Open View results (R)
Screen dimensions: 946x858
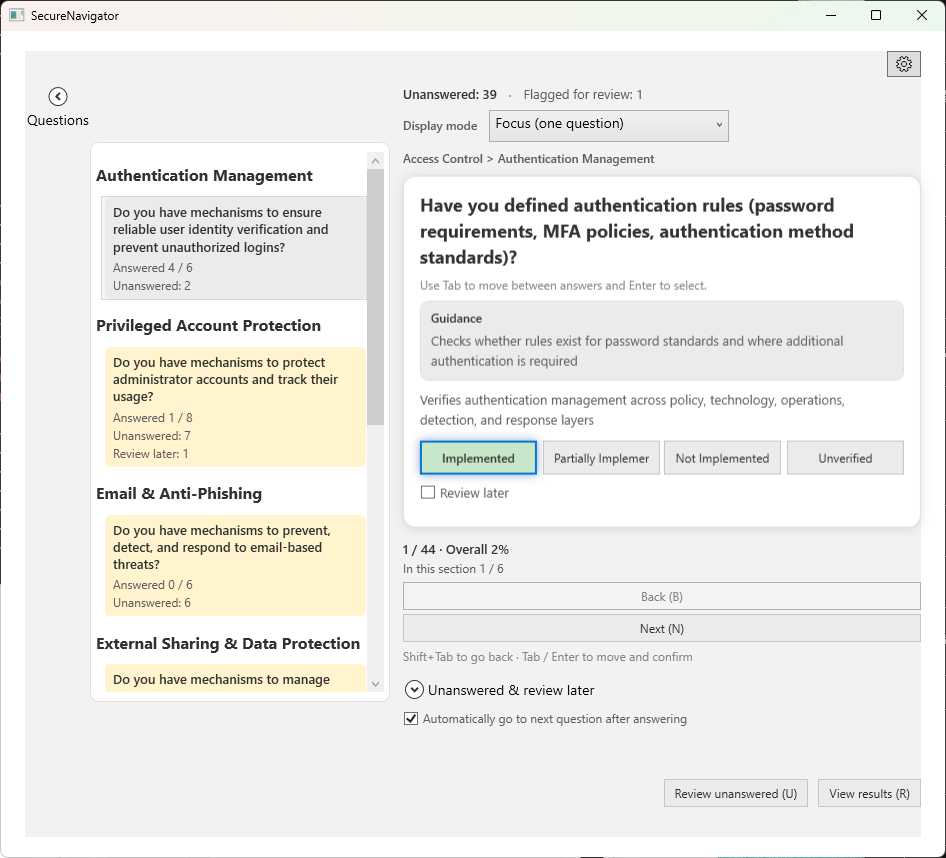tap(869, 793)
